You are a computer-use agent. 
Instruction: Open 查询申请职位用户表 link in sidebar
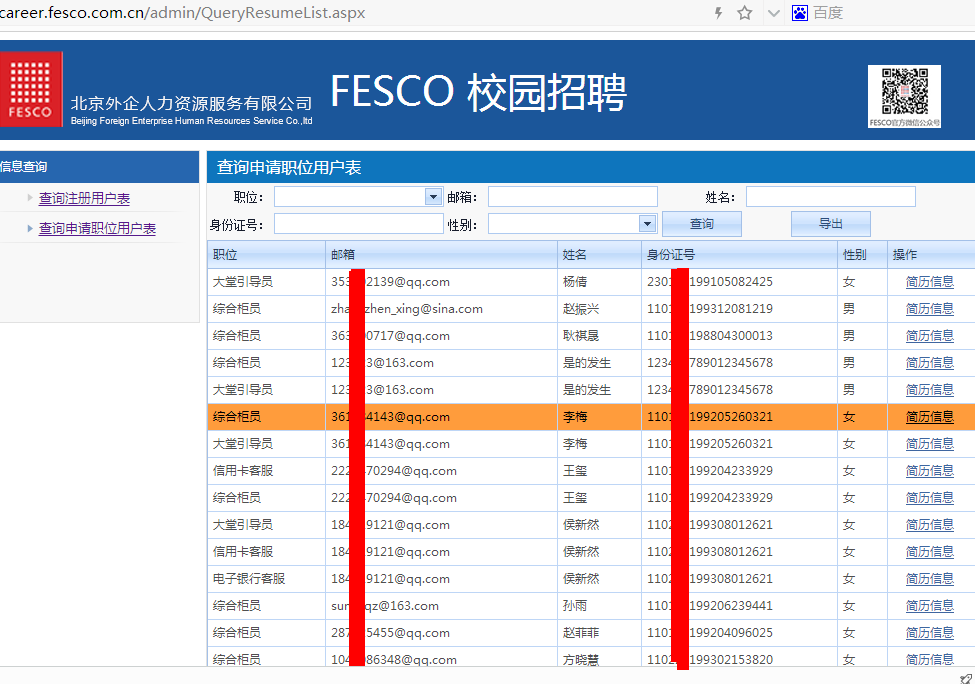[x=97, y=228]
